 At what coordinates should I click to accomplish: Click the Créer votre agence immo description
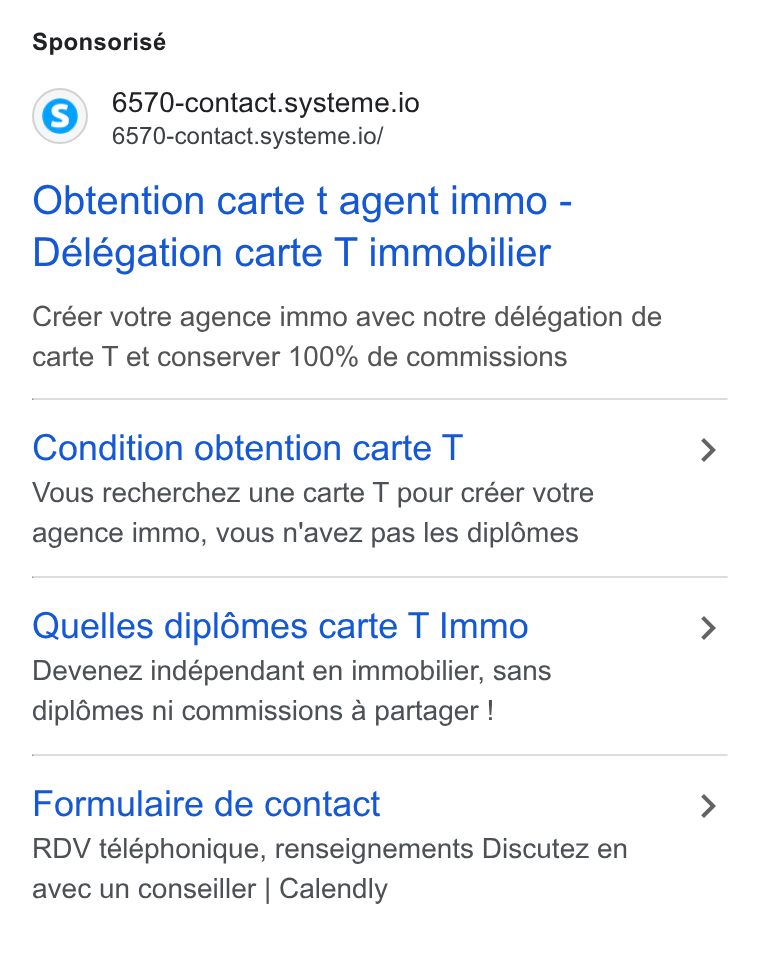(347, 337)
